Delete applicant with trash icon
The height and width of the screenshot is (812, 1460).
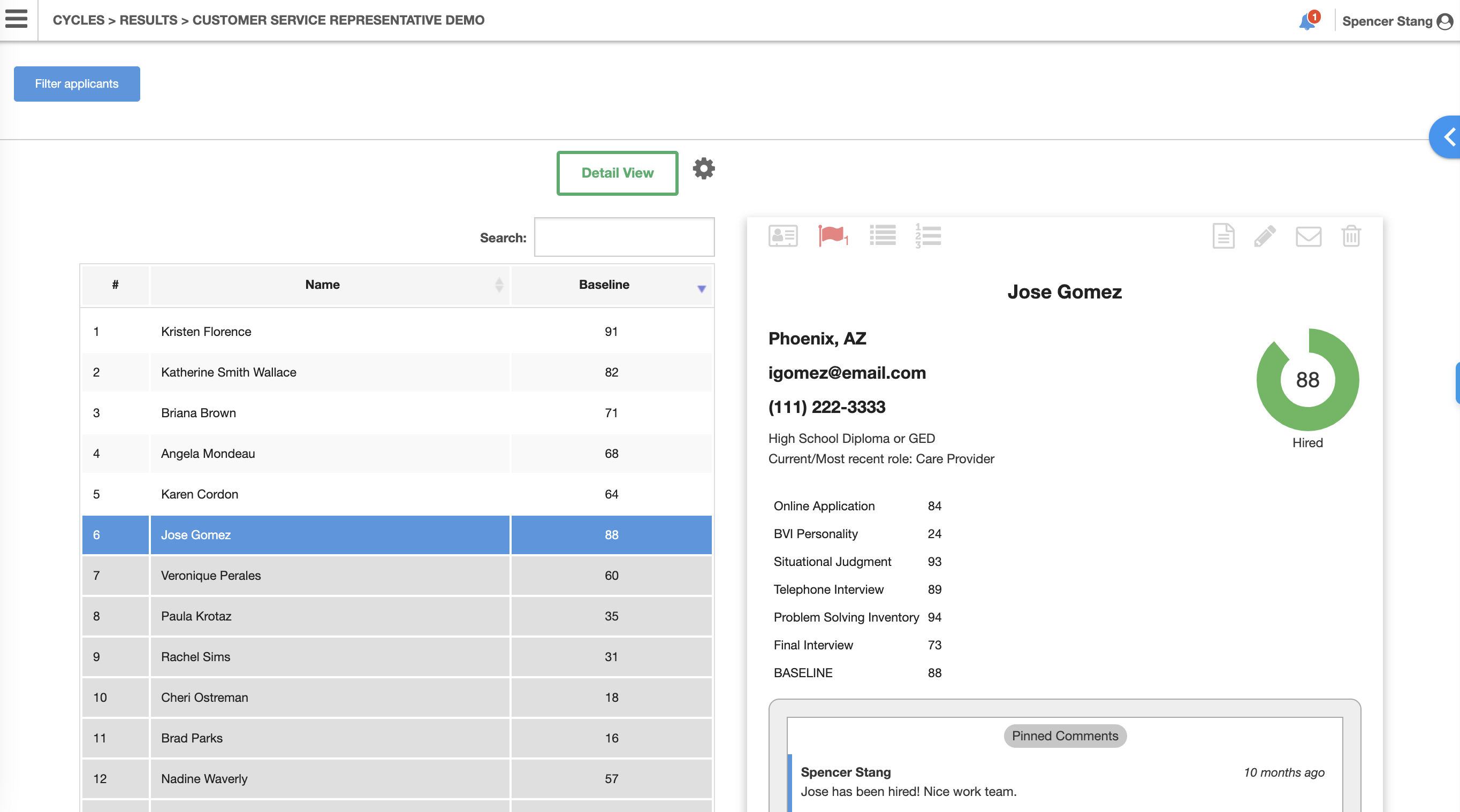coord(1351,236)
